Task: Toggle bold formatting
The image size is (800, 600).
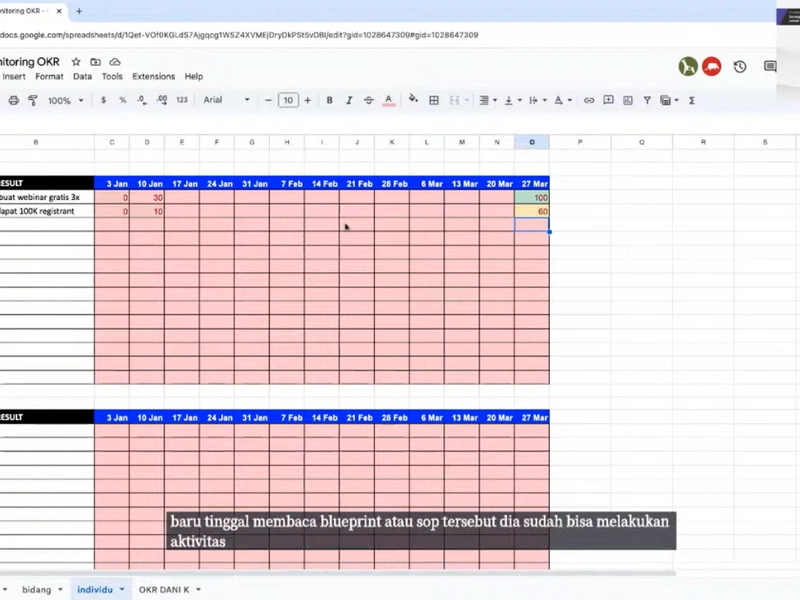Action: click(x=329, y=100)
